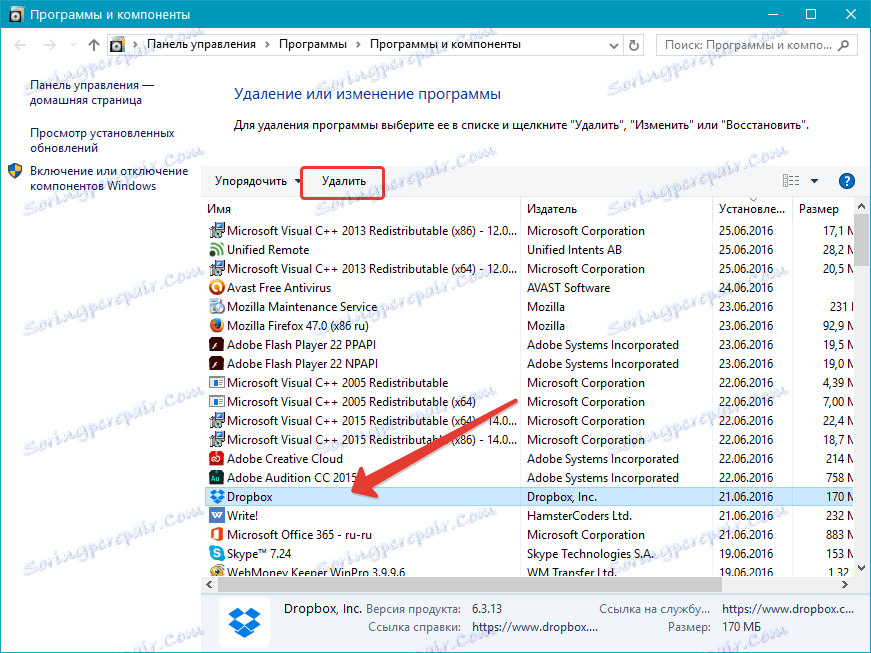Click the horizontal scrollbar thumb
This screenshot has width=871, height=653.
tap(469, 585)
